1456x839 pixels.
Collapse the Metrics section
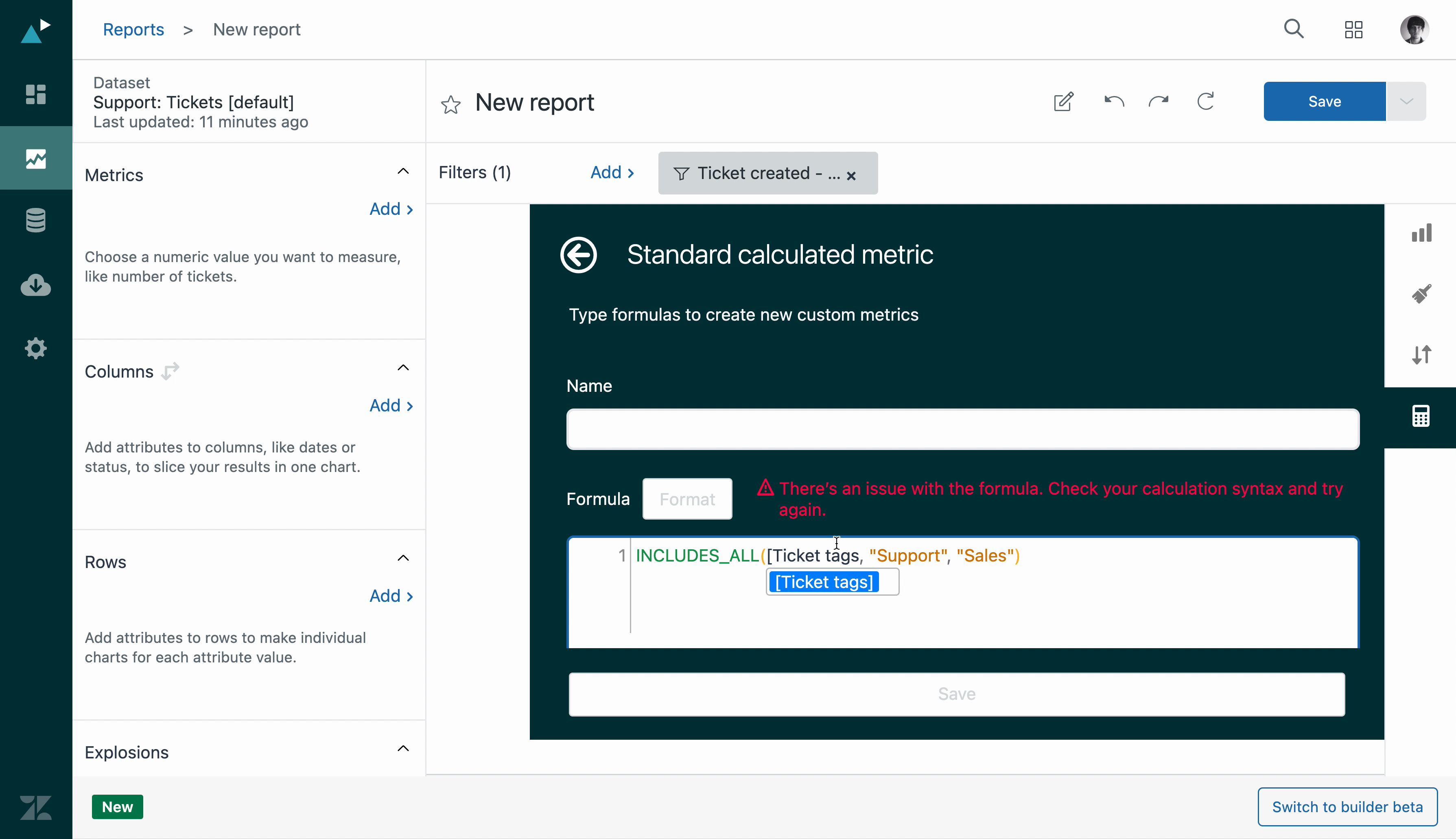point(403,170)
